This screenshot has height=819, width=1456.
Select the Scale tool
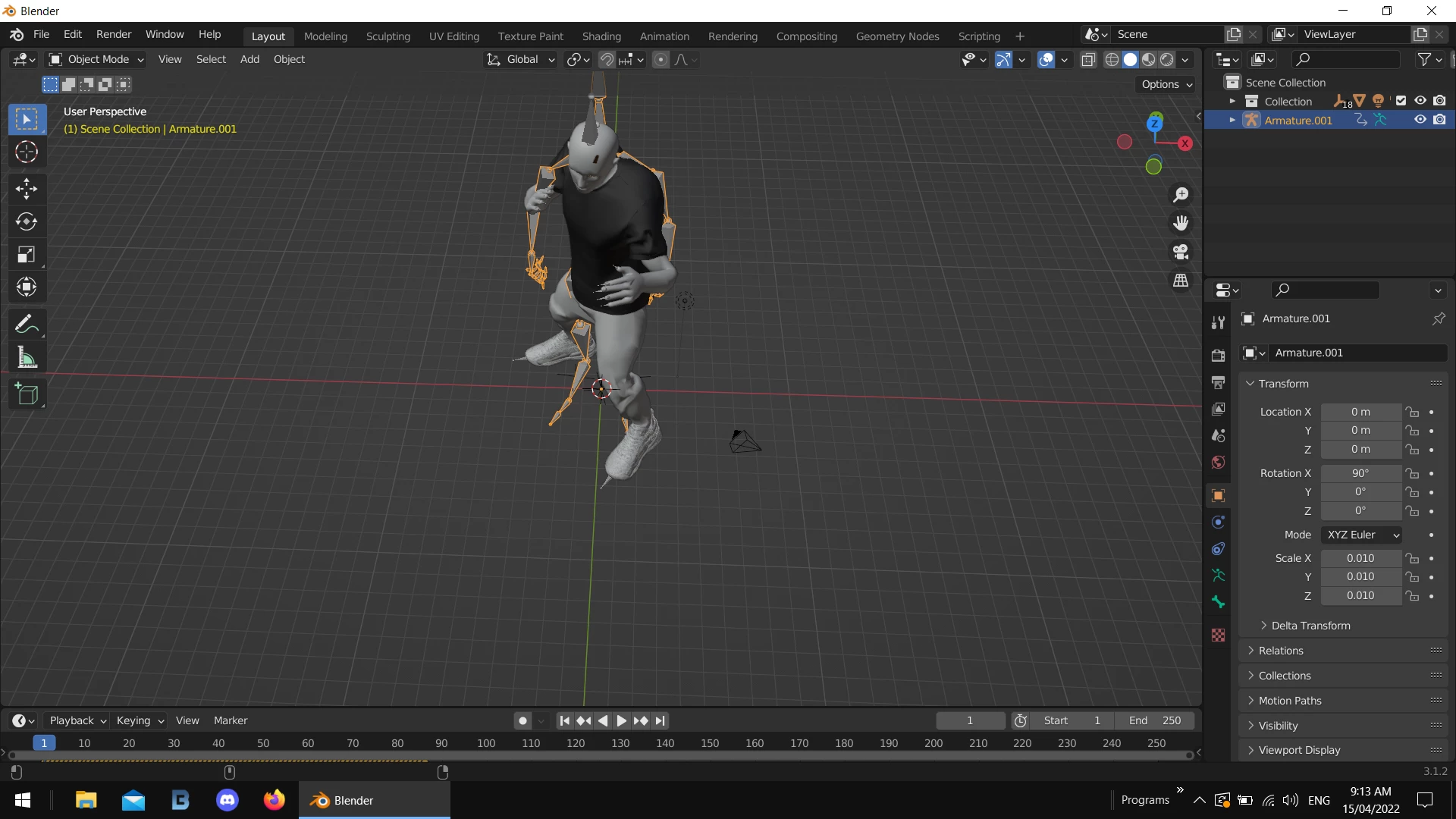[x=27, y=255]
